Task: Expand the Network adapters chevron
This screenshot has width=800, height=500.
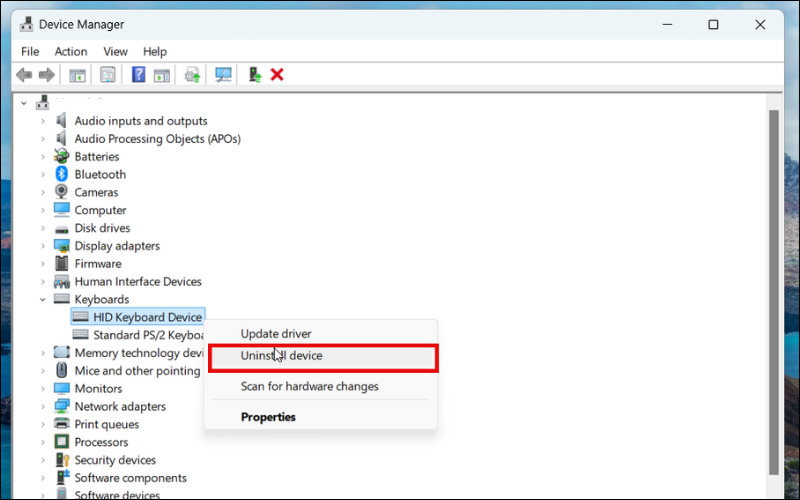Action: coord(43,407)
